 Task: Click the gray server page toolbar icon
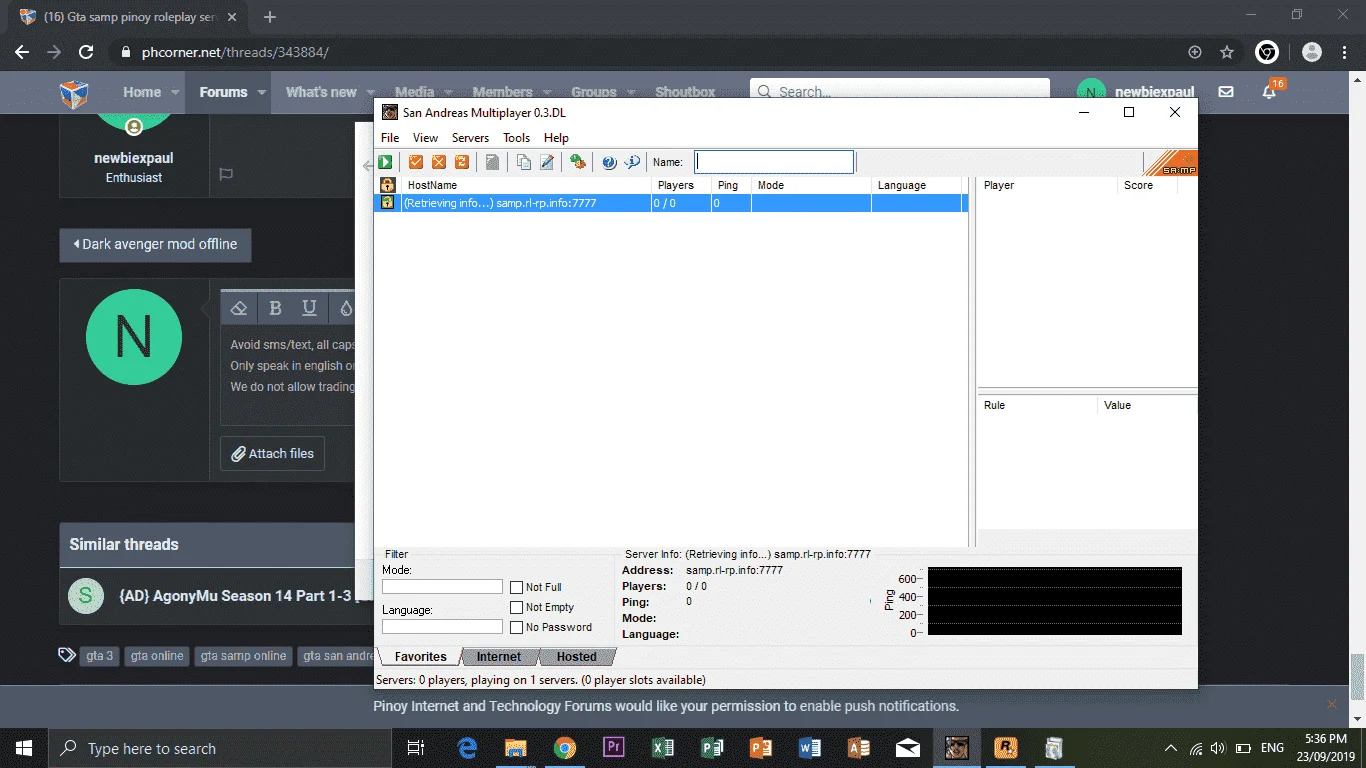point(492,162)
